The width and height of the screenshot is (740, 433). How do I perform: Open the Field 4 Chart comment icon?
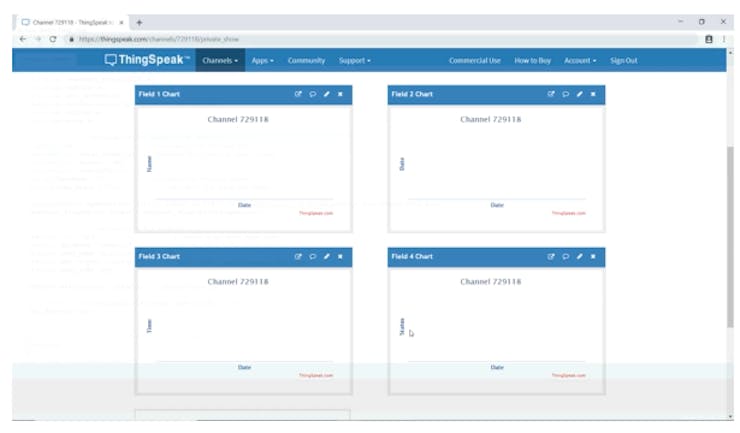point(565,256)
